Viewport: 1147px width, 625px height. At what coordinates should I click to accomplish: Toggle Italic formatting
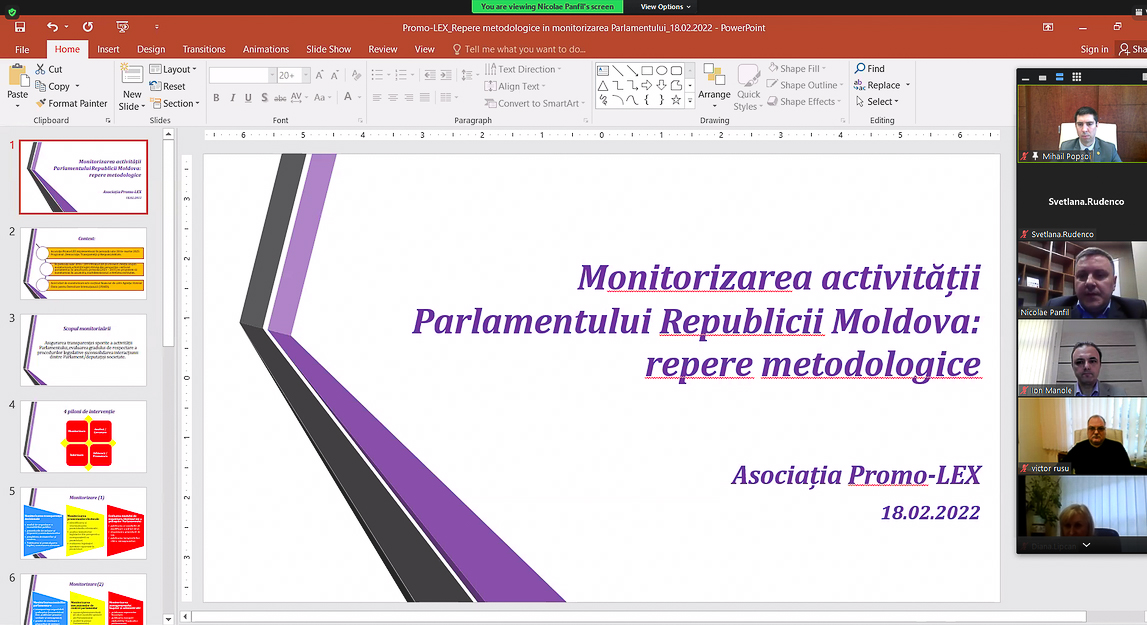(x=232, y=98)
